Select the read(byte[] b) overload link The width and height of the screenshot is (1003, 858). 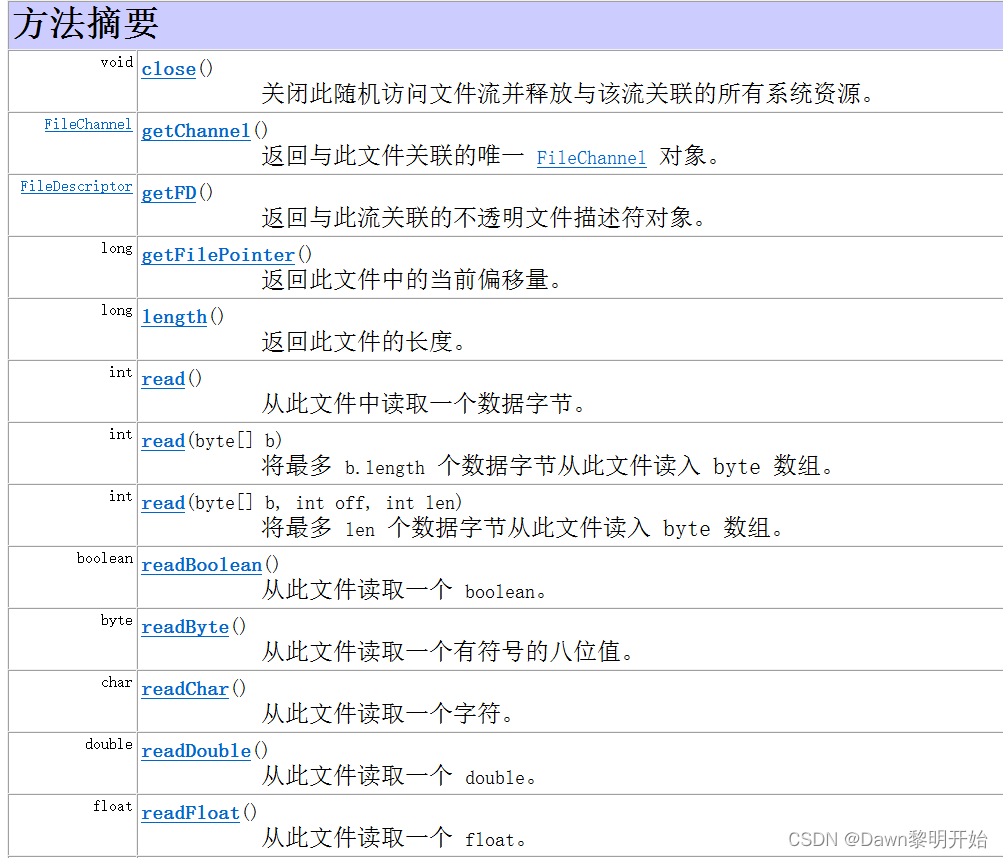(162, 441)
